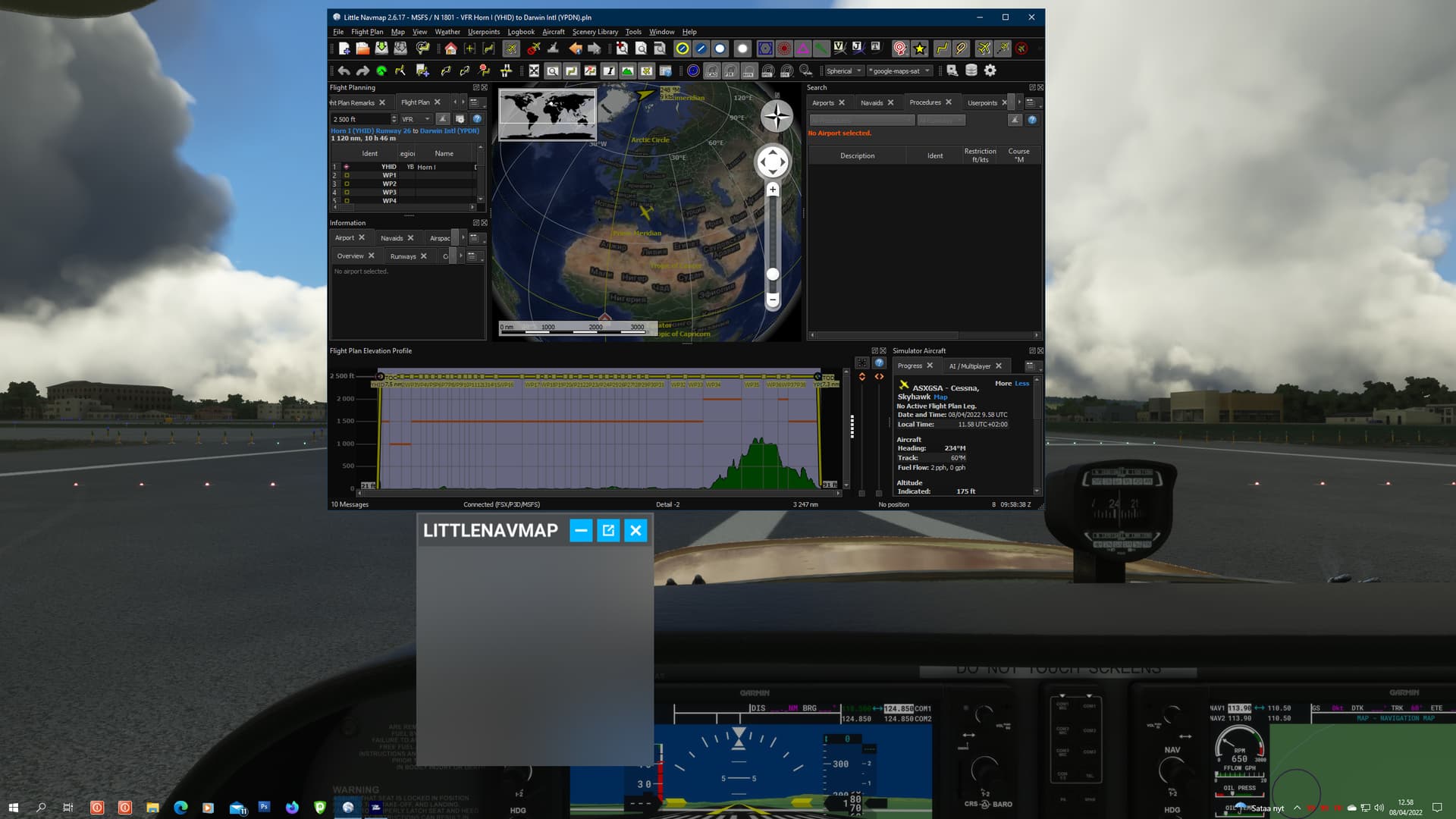Go to map home view icon
This screenshot has width=1456, height=819.
pos(450,49)
